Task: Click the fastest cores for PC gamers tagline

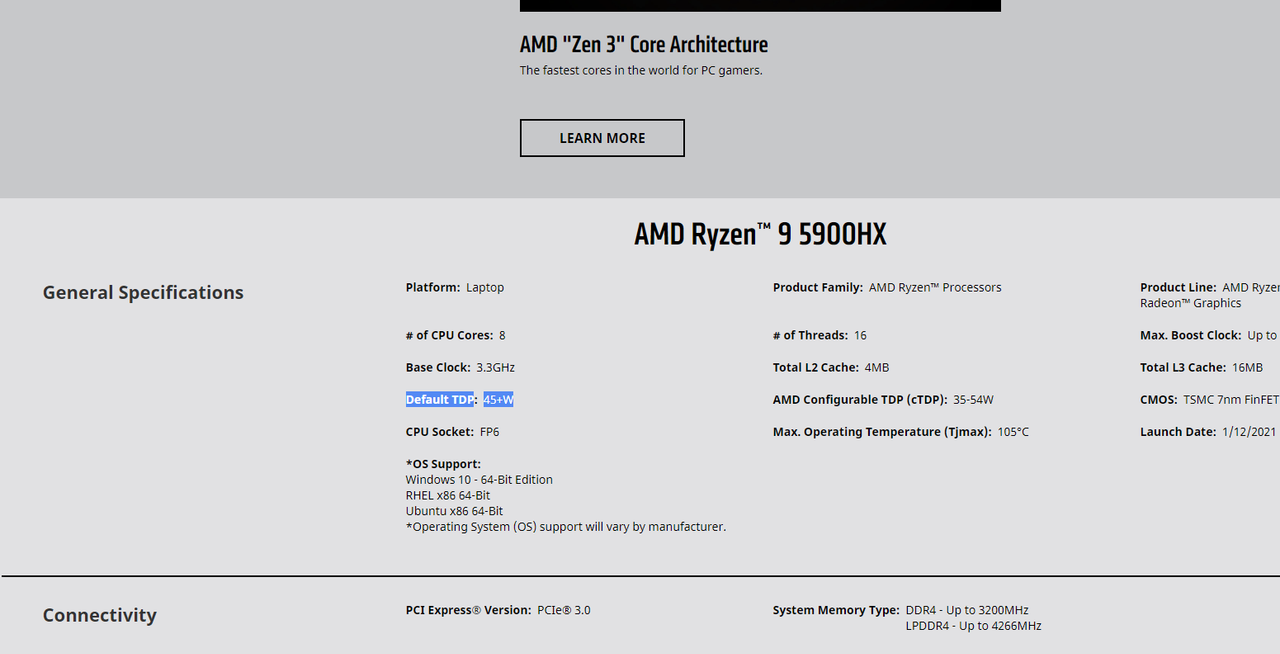Action: [x=641, y=71]
